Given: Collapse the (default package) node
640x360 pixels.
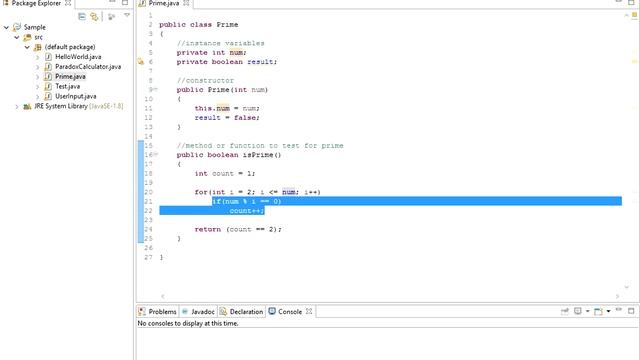Looking at the screenshot, I should click(27, 47).
